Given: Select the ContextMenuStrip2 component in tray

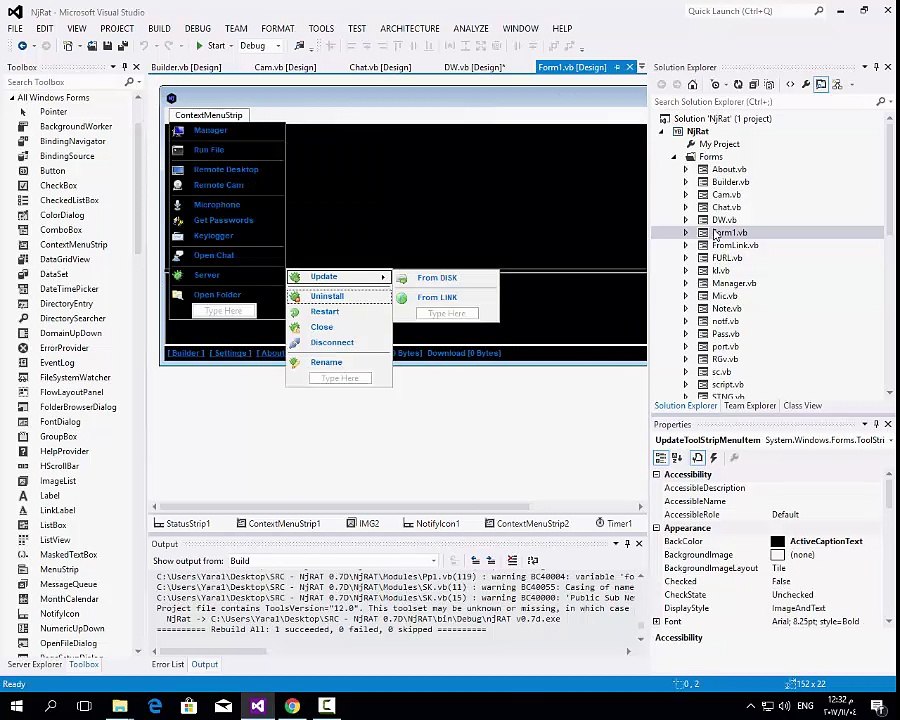Looking at the screenshot, I should [x=527, y=523].
